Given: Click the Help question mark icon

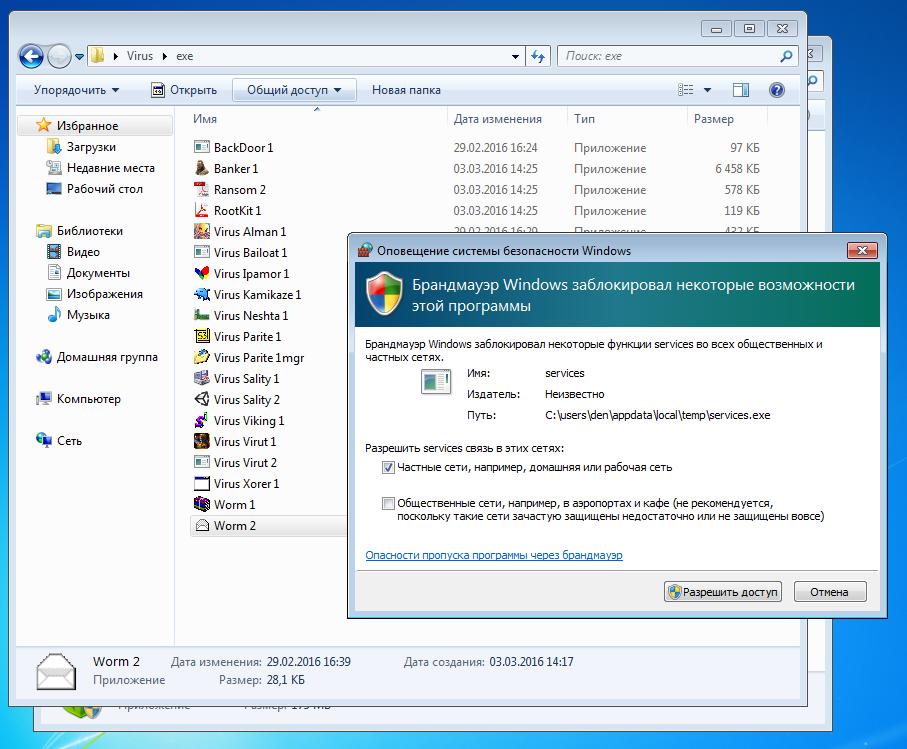Looking at the screenshot, I should [x=776, y=90].
